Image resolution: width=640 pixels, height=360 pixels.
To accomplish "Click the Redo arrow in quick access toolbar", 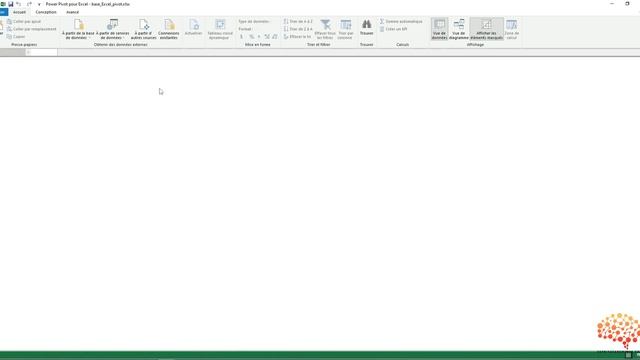I will (x=29, y=4).
